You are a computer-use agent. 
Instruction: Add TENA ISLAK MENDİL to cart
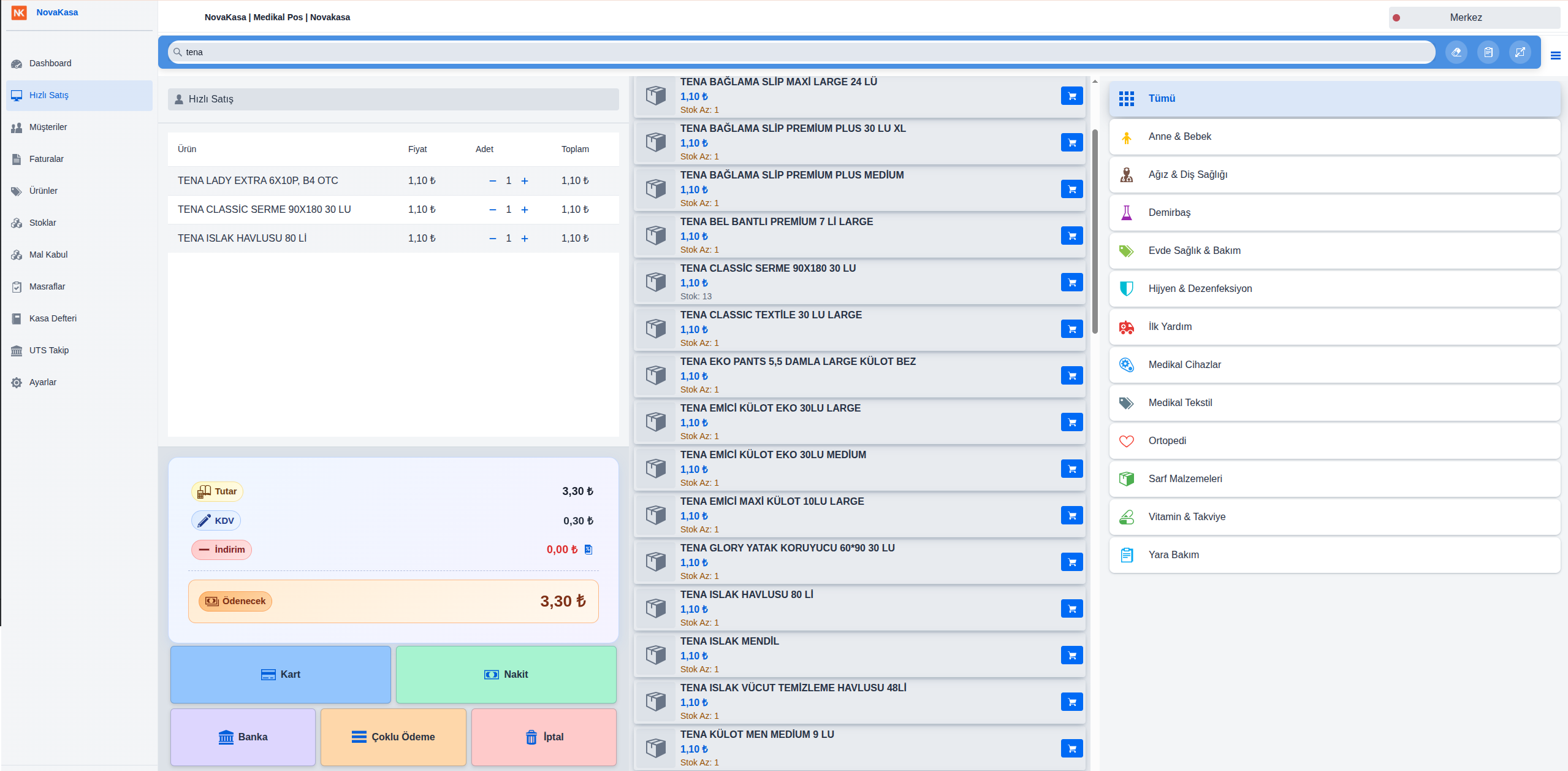1071,655
